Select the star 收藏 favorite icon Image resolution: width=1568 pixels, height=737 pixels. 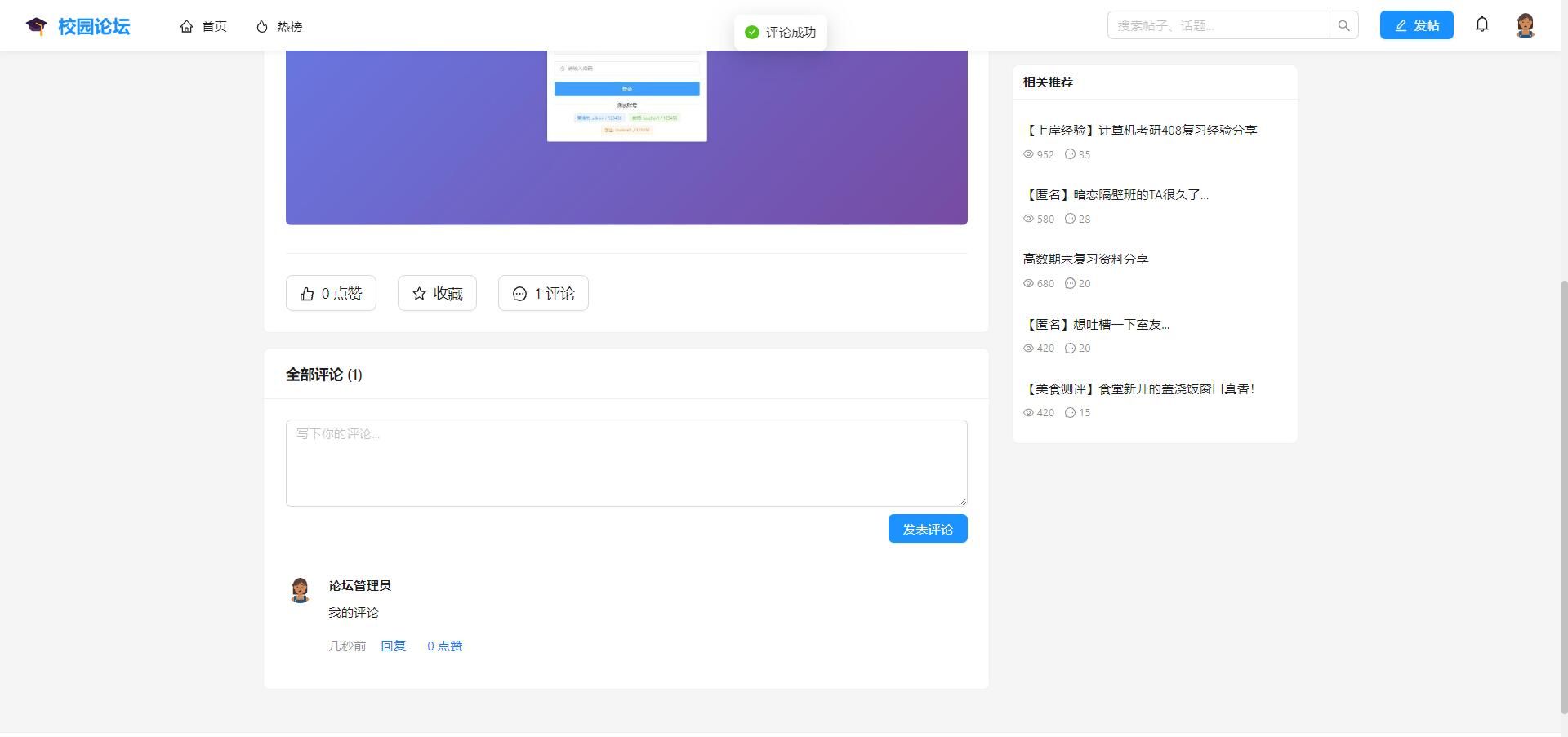[419, 293]
